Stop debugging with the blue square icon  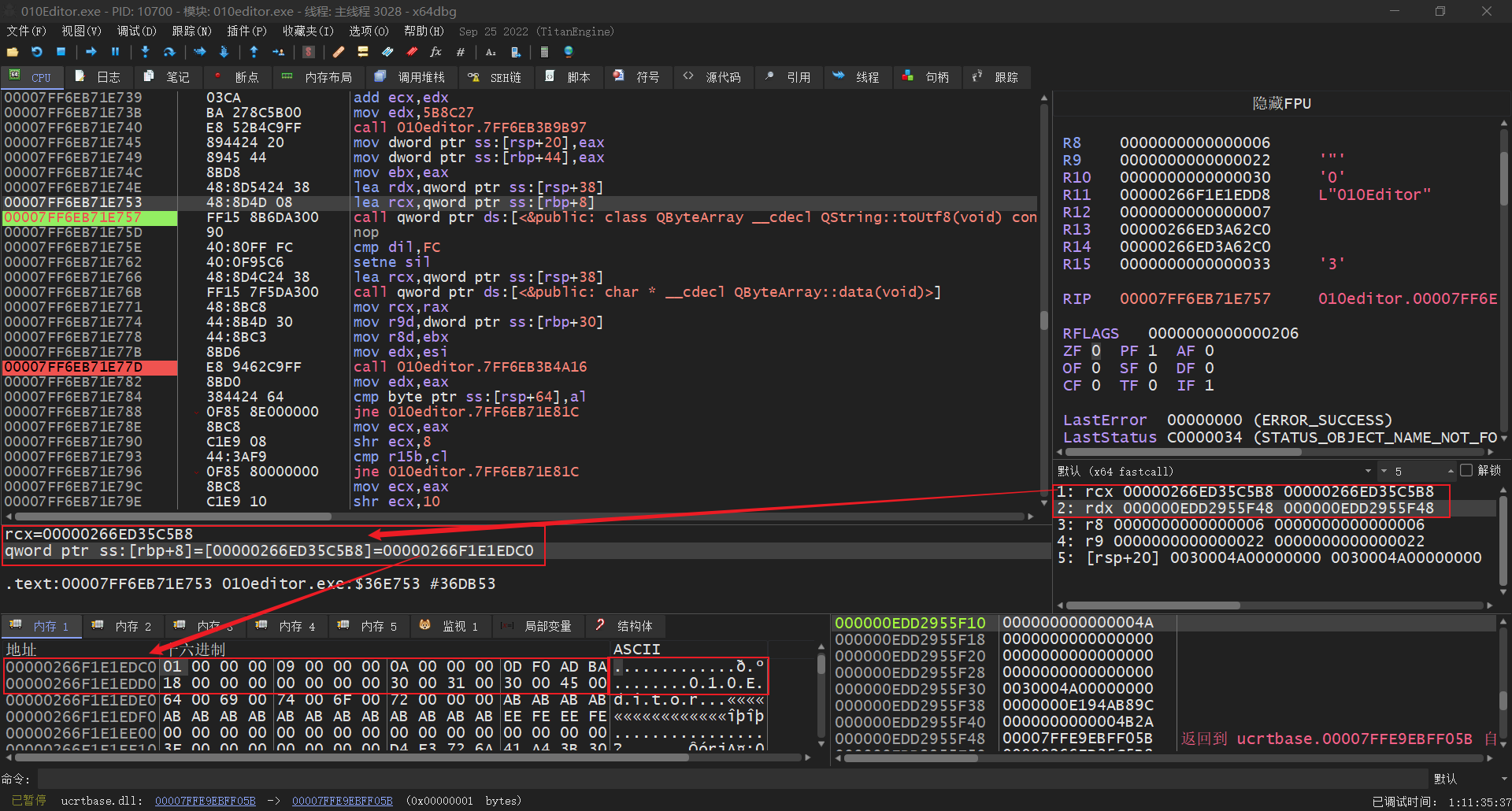pyautogui.click(x=61, y=52)
